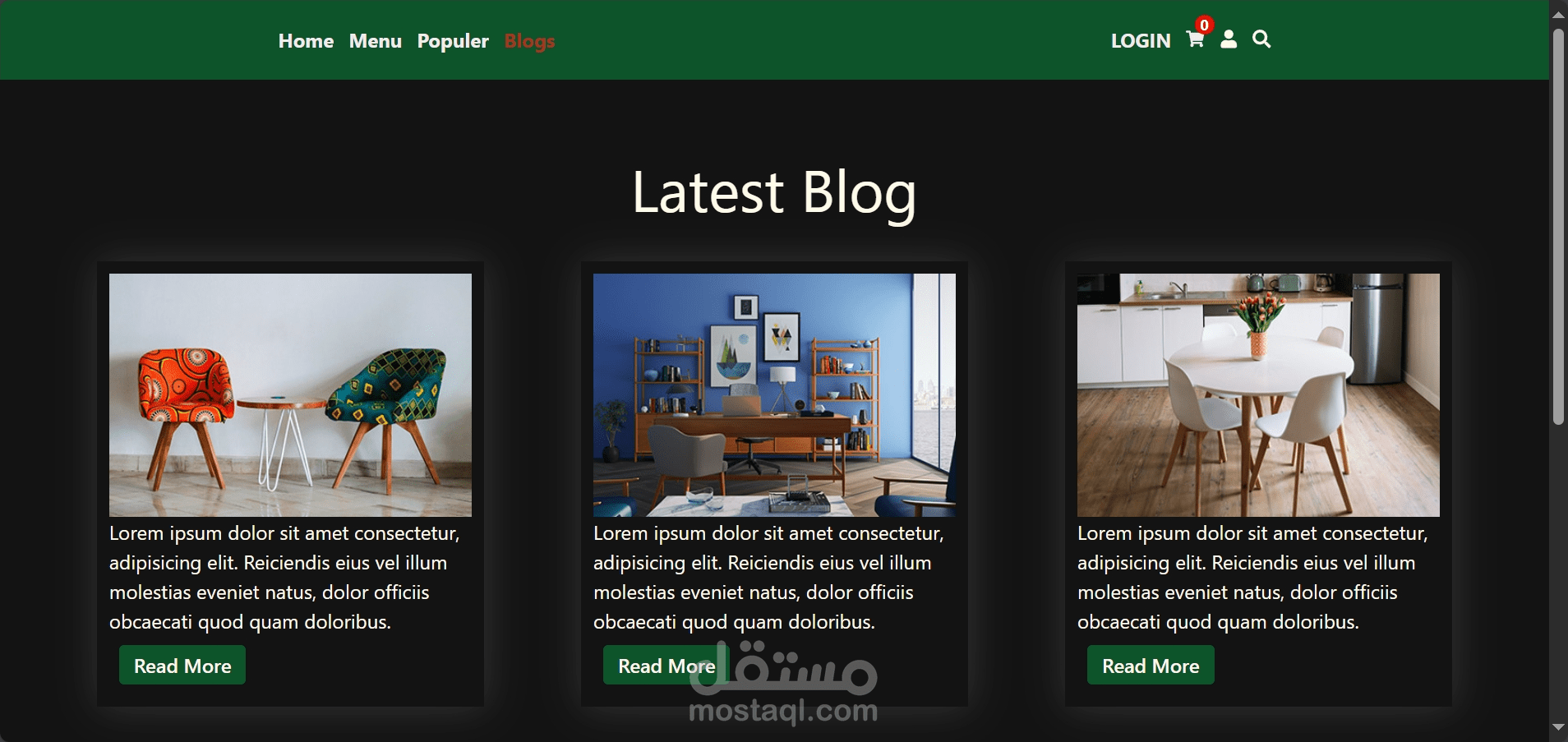Read More under white dining table post
Screen dimensions: 1568x742
[x=1151, y=666]
